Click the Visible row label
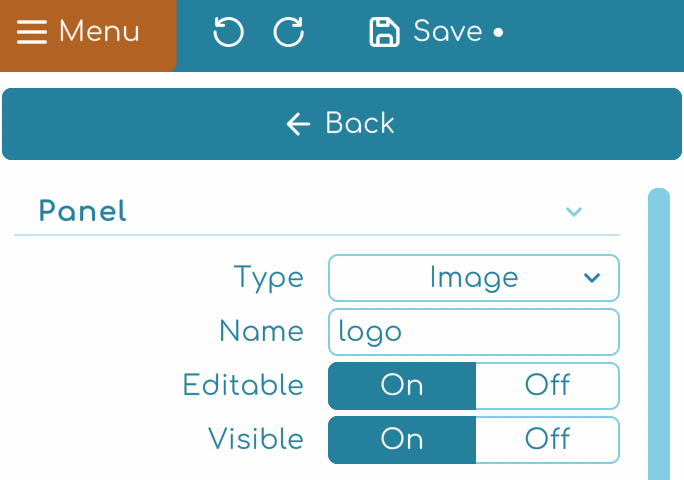The image size is (684, 480). click(256, 440)
